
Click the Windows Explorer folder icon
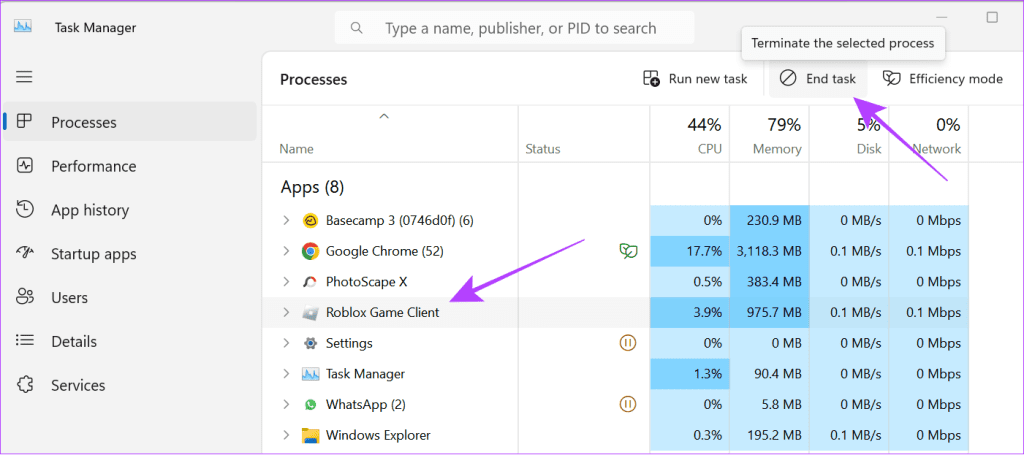pyautogui.click(x=310, y=436)
